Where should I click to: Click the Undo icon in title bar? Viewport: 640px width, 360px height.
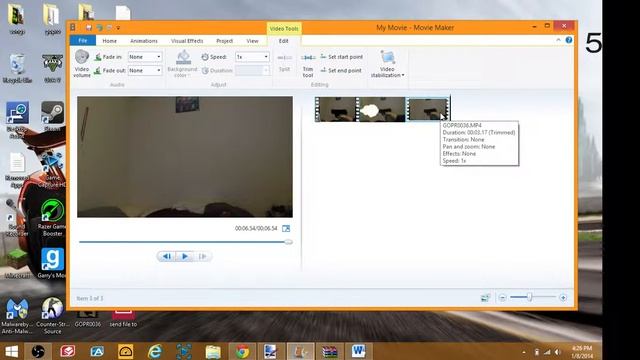[x=99, y=27]
